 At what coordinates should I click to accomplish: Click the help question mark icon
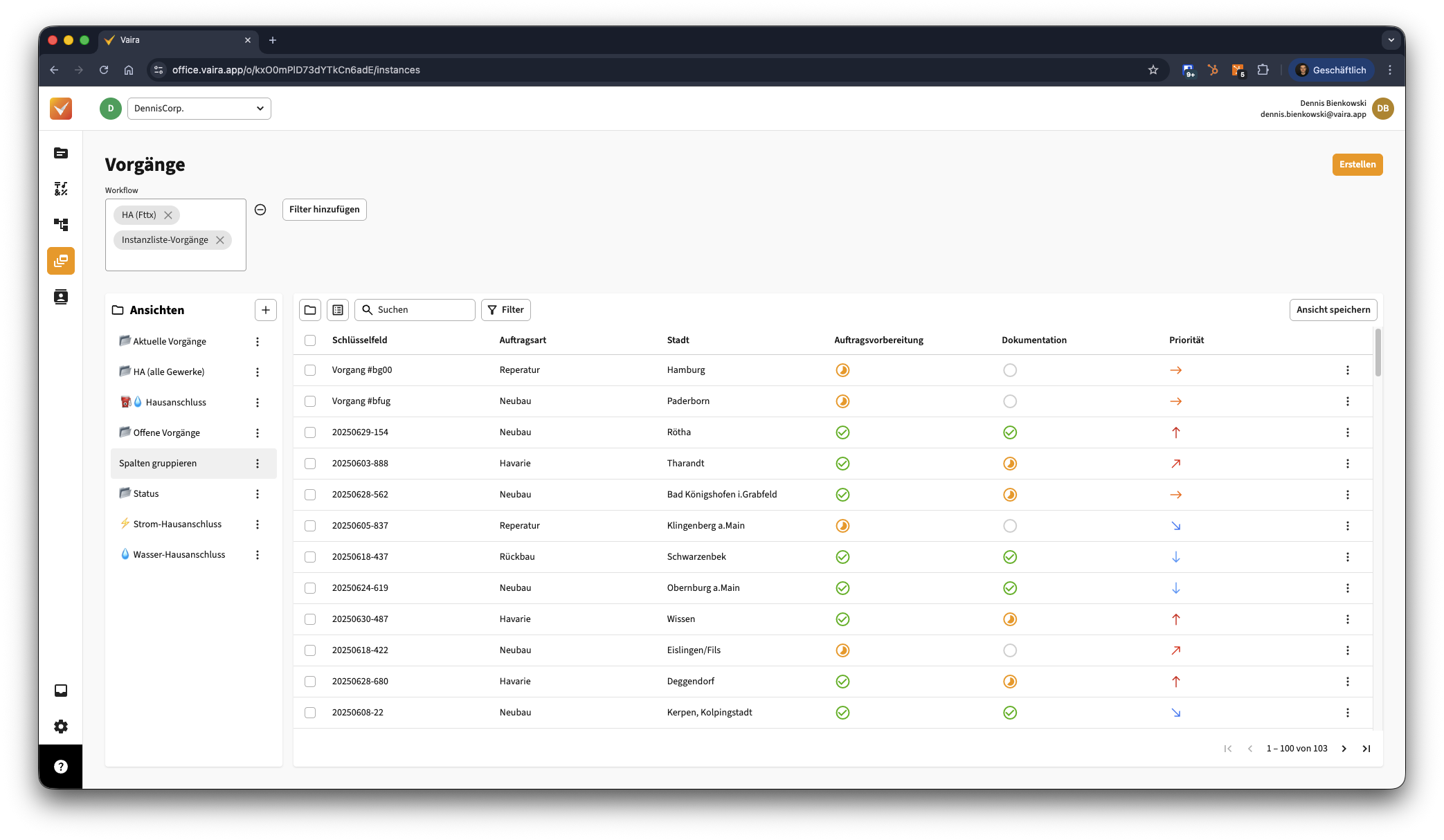tap(61, 767)
